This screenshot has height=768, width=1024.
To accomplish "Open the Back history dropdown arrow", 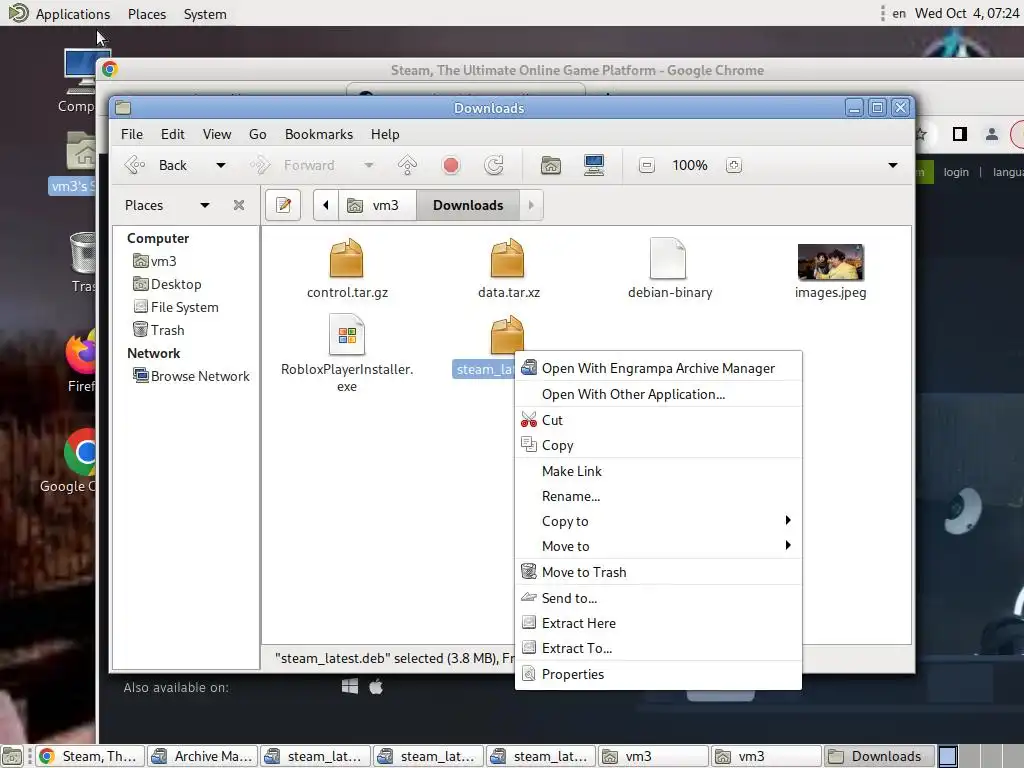I will [221, 165].
